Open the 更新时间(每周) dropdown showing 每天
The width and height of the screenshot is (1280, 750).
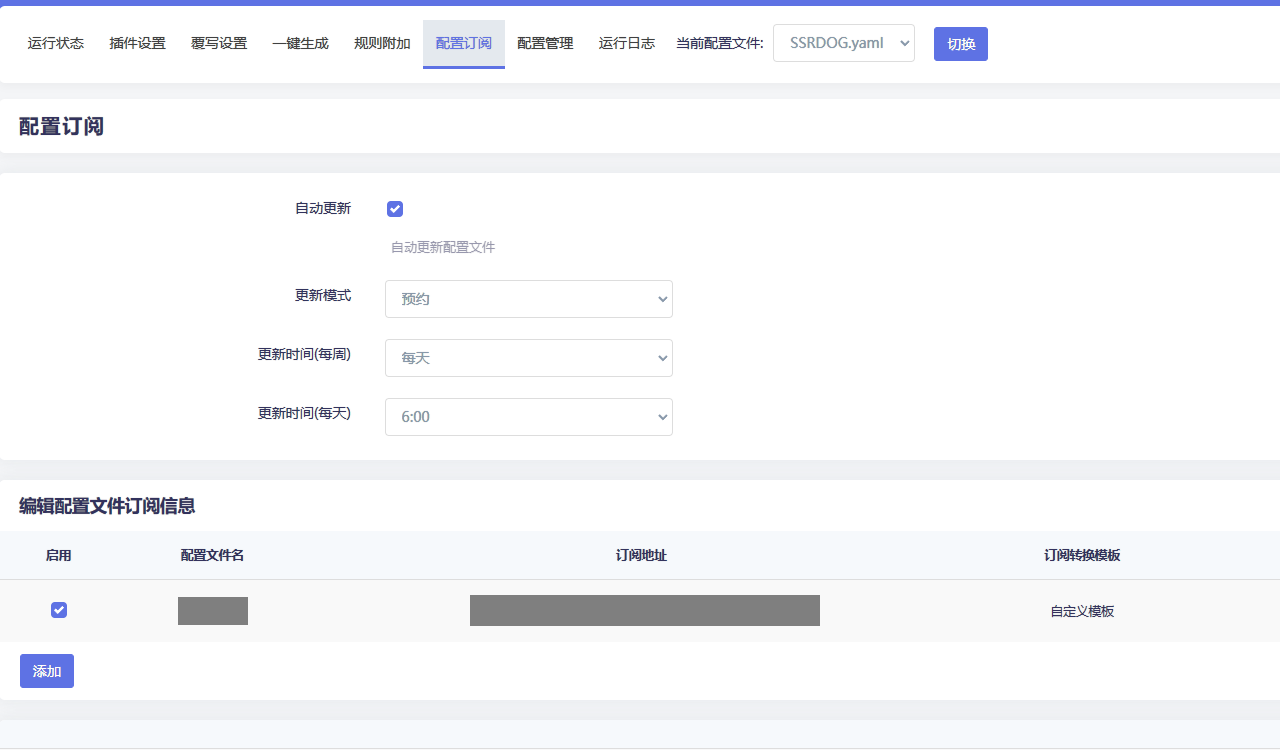coord(528,358)
